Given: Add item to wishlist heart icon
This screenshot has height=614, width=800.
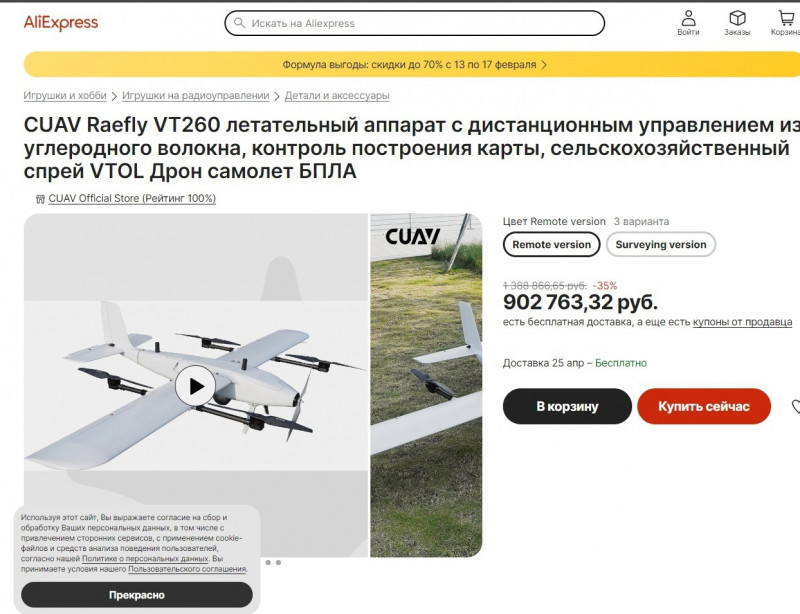Looking at the screenshot, I should [795, 406].
